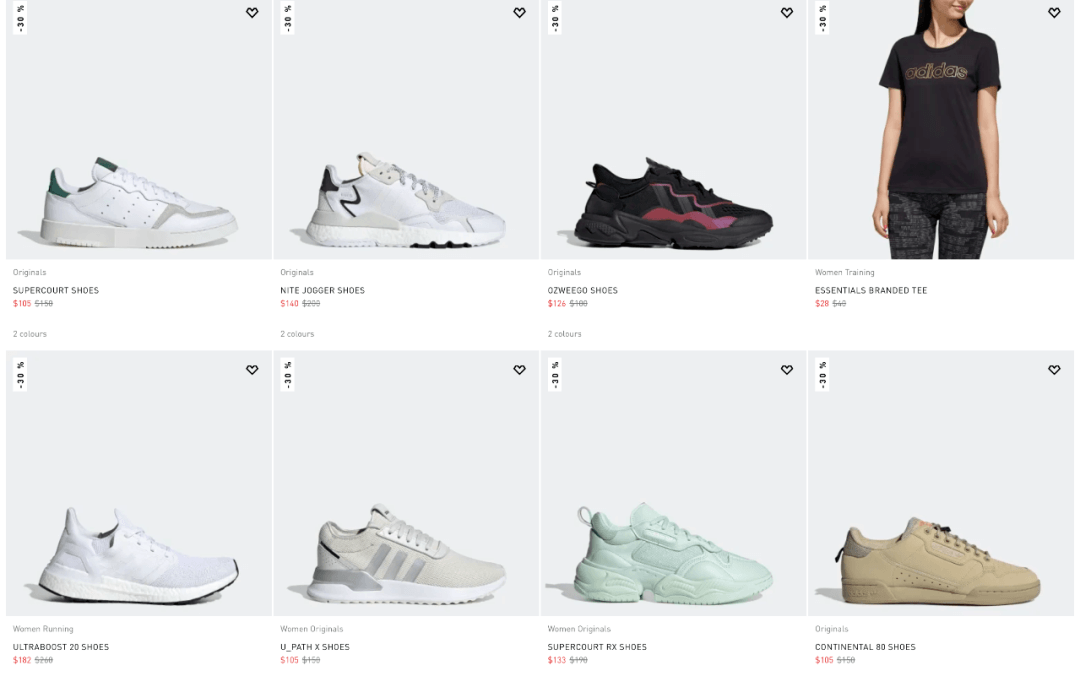Favorite Supercourt RX Shoes heart icon
Screen dimensions: 1080x676
click(787, 369)
